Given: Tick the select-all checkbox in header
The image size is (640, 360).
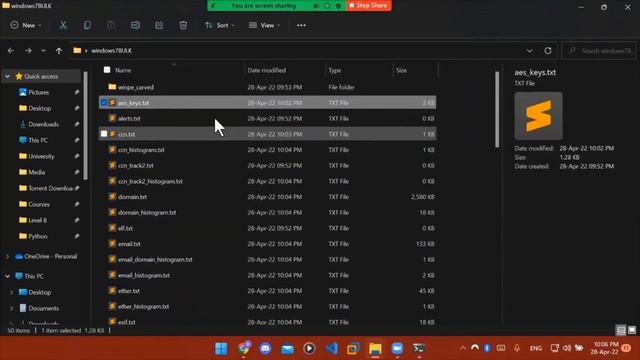Looking at the screenshot, I should pyautogui.click(x=107, y=70).
